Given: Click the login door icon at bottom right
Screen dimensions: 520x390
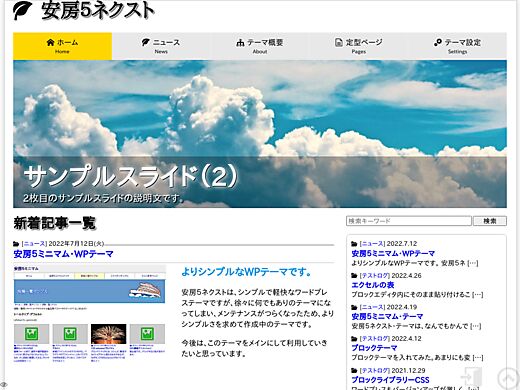Looking at the screenshot, I should point(471,377).
